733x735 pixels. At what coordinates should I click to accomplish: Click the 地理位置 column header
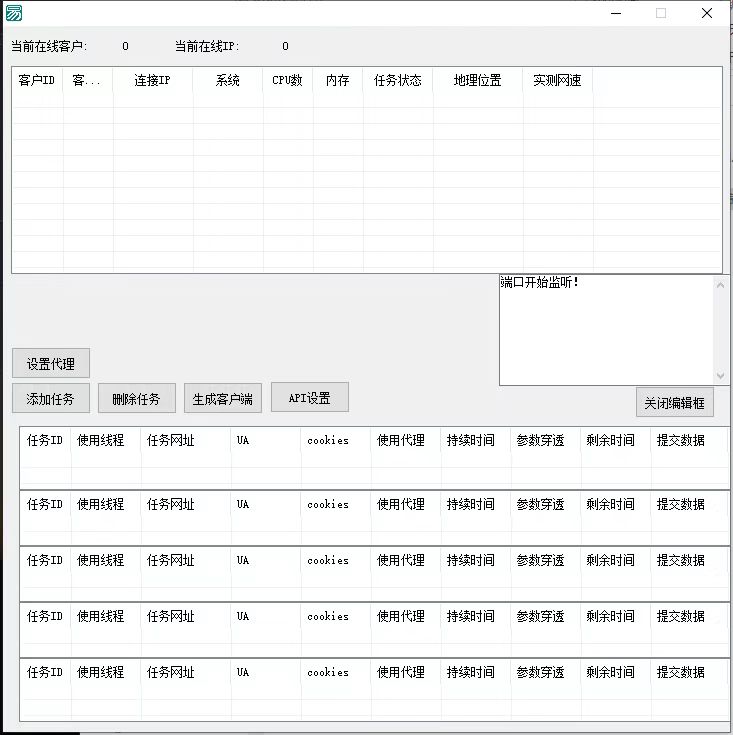pyautogui.click(x=477, y=81)
